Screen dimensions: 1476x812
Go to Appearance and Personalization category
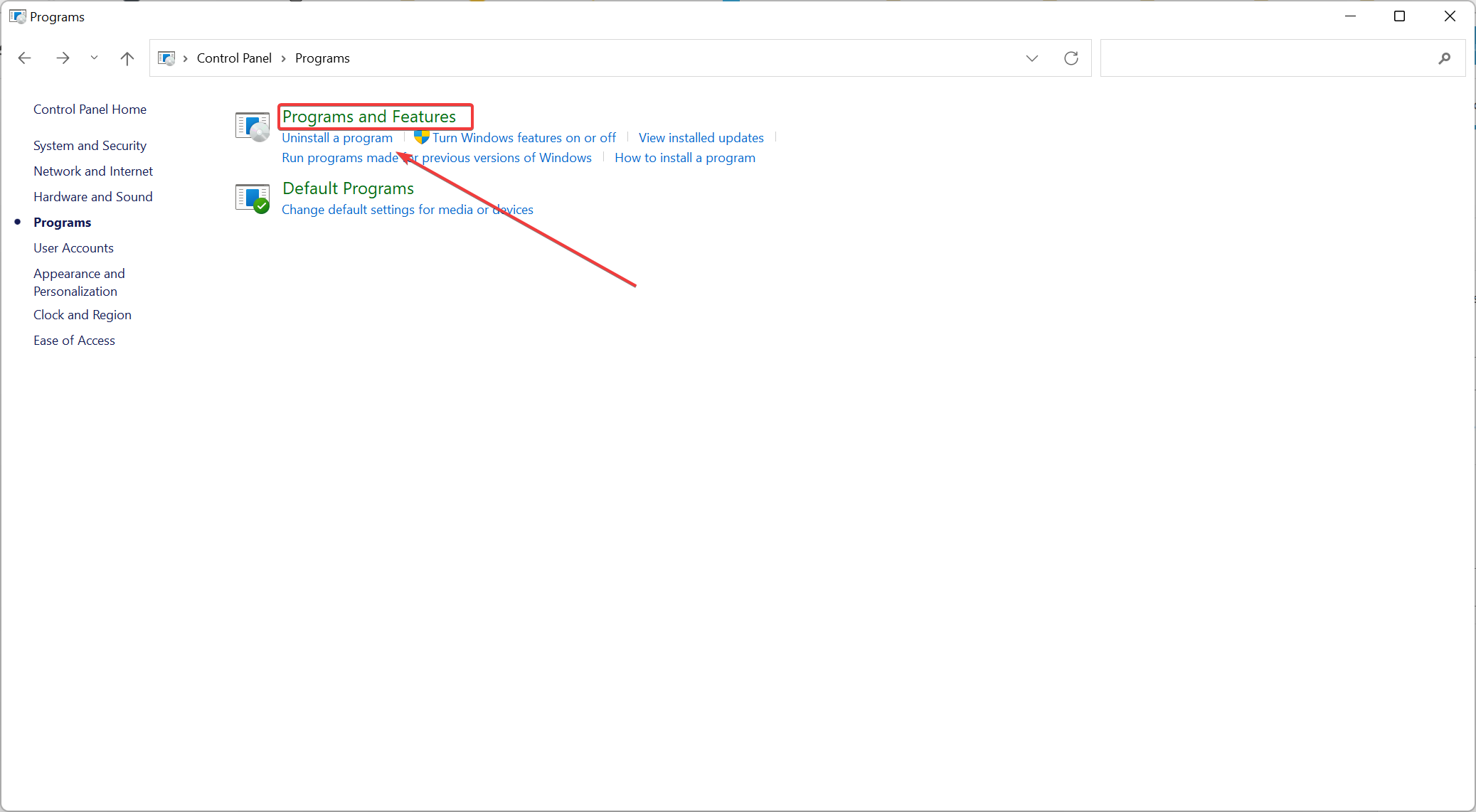point(79,282)
